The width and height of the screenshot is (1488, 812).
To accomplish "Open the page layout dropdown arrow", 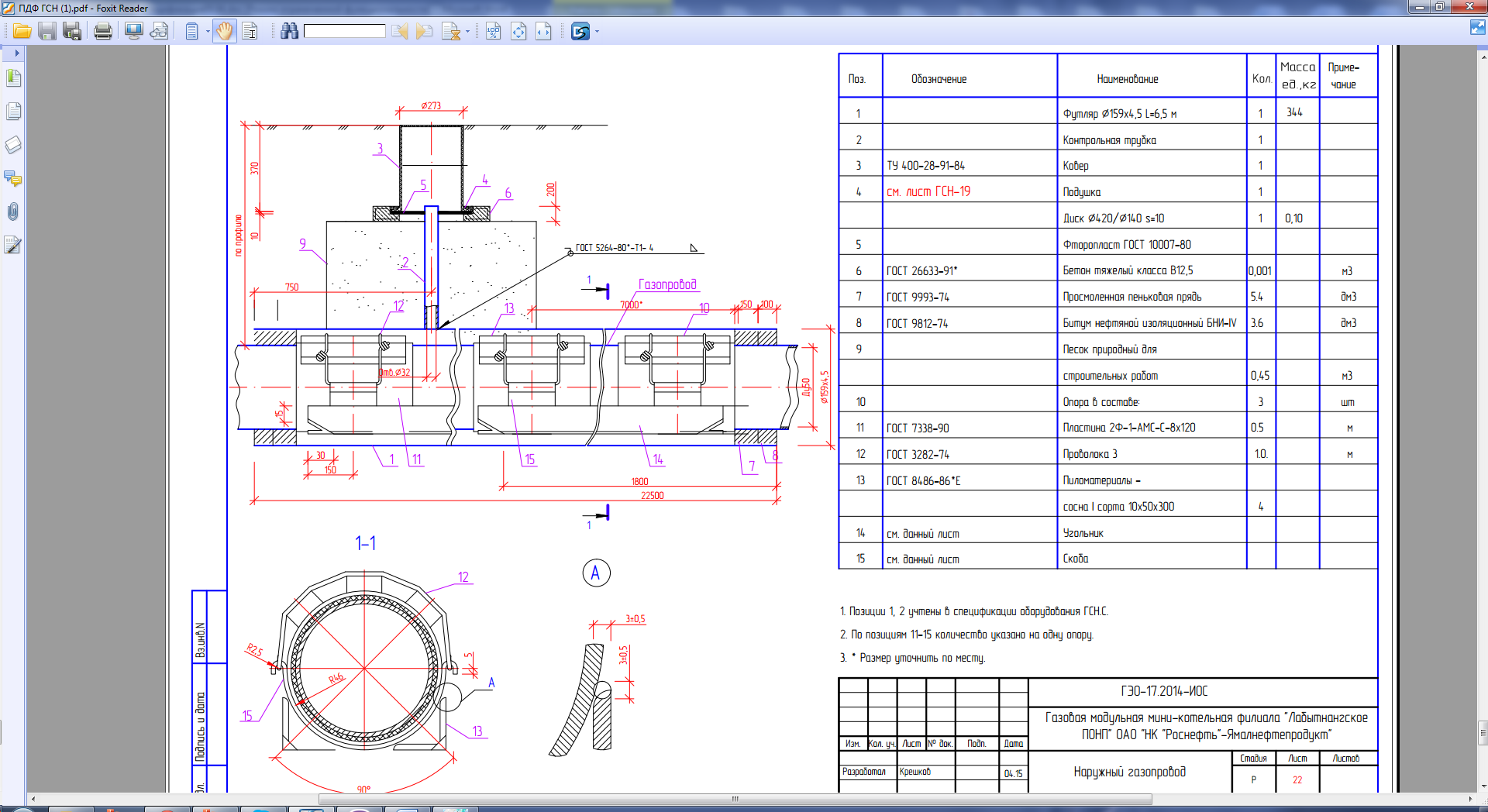I will click(208, 32).
